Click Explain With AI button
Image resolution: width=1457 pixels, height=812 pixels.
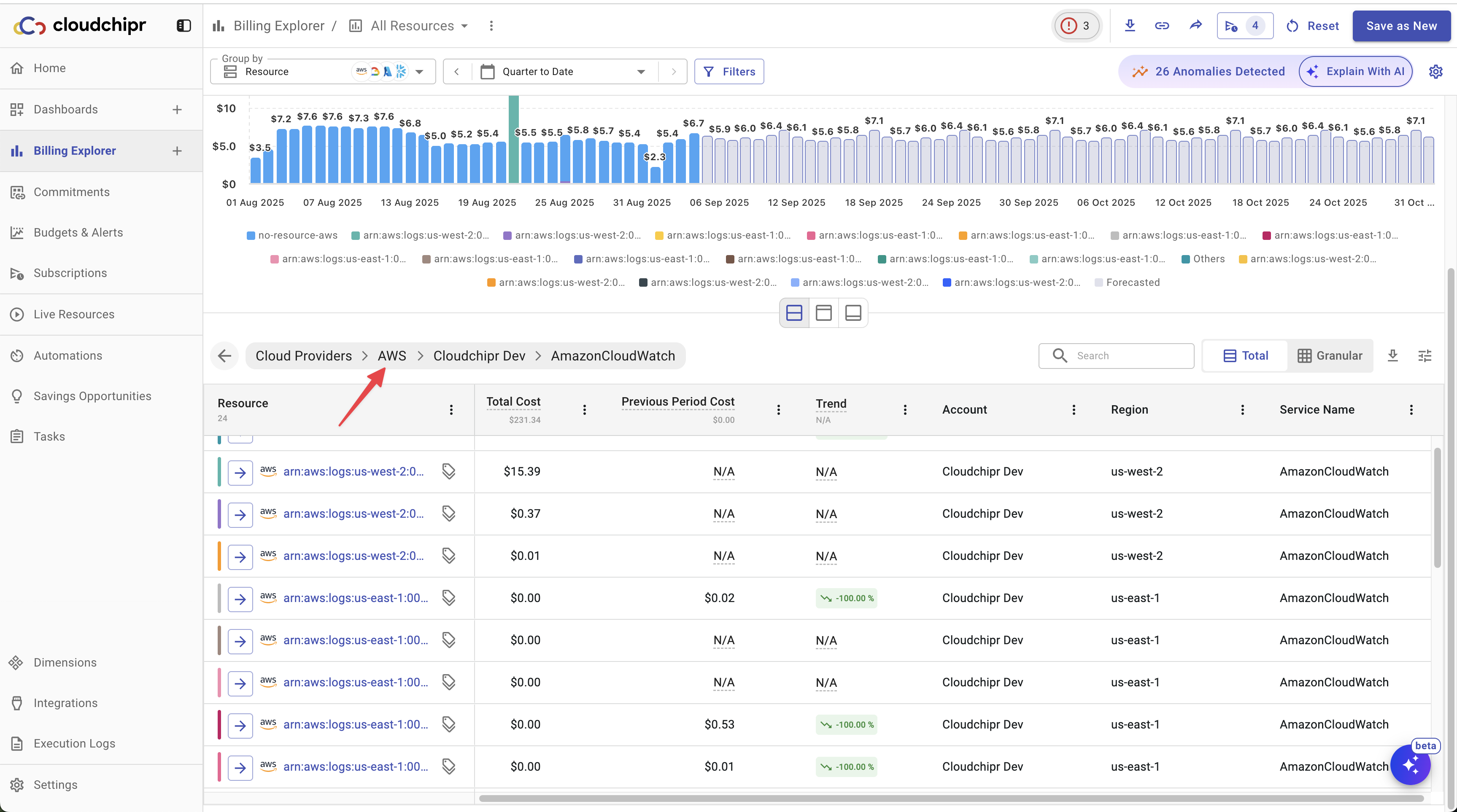(x=1355, y=71)
